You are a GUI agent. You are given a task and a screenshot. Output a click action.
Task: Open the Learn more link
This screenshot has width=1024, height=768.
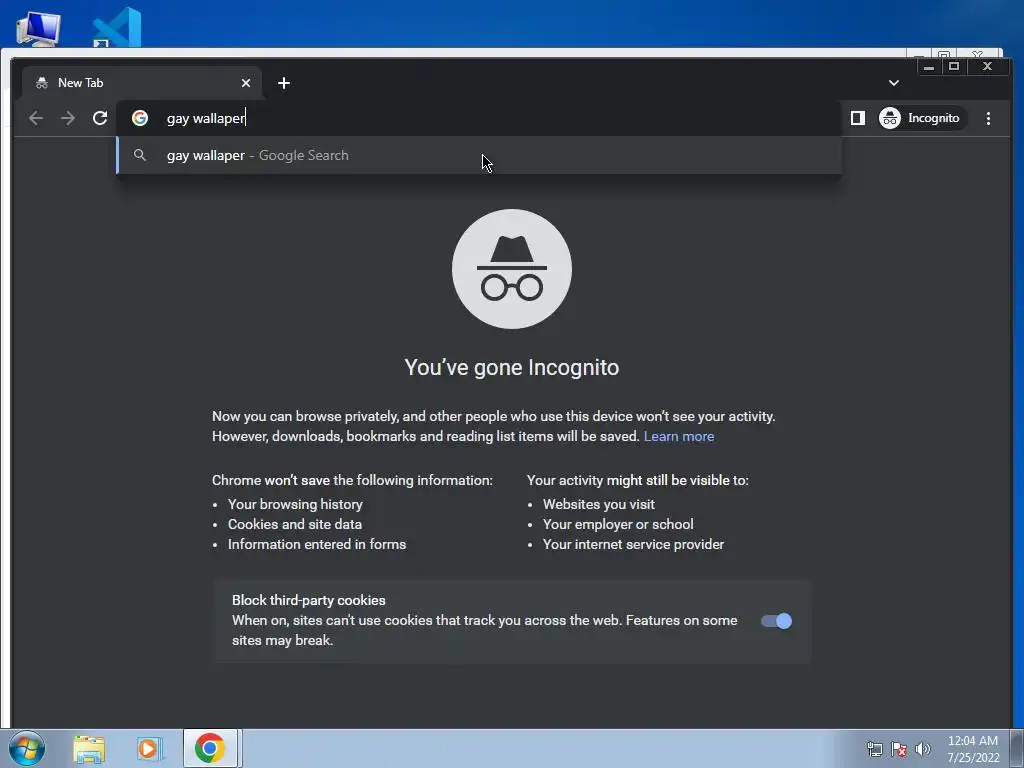[679, 436]
